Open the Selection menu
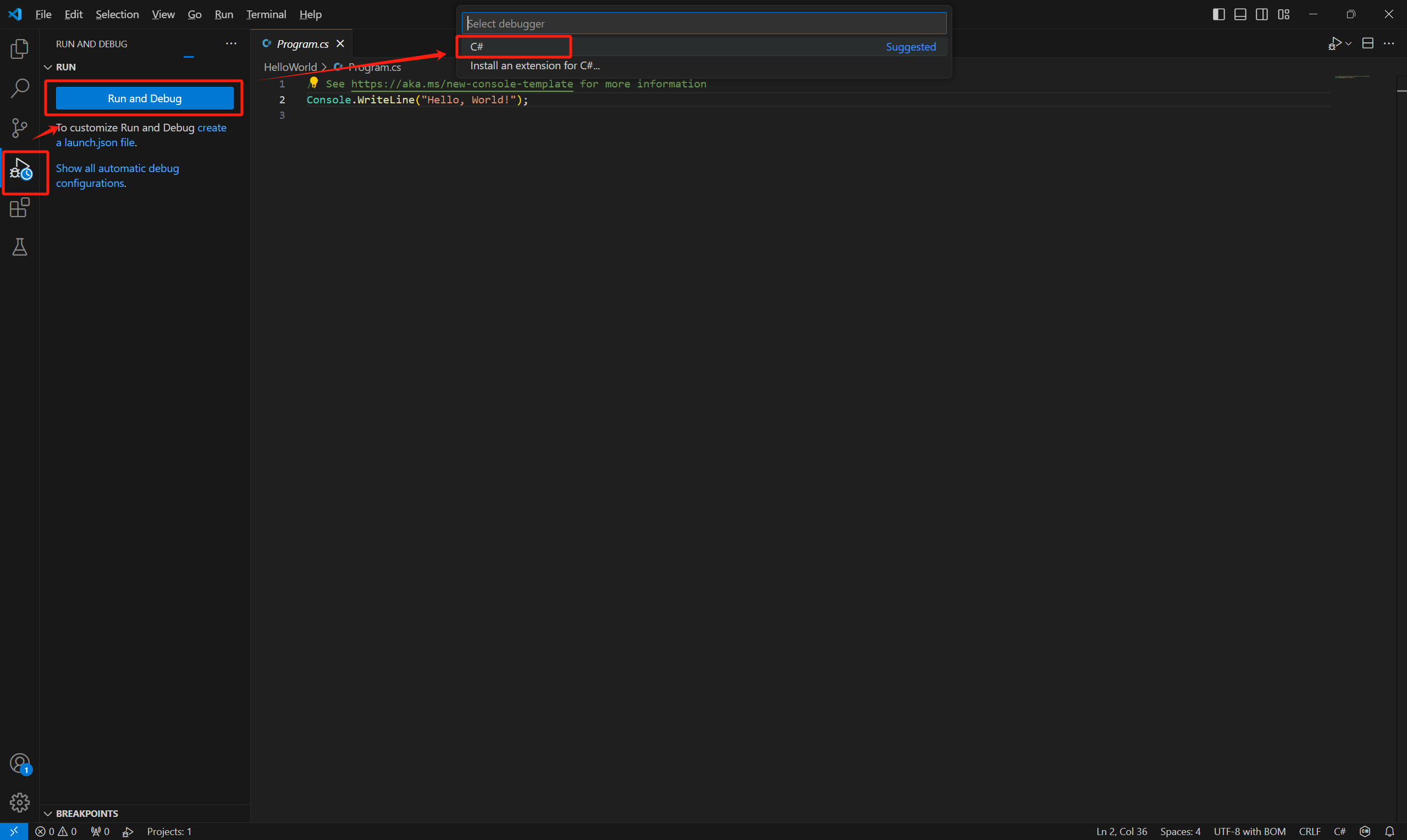The image size is (1407, 840). tap(117, 14)
